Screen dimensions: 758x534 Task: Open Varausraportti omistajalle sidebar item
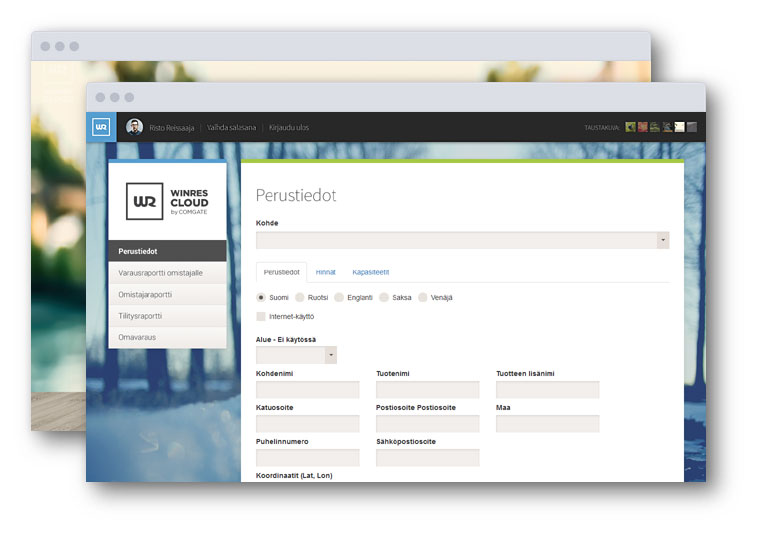pos(167,273)
